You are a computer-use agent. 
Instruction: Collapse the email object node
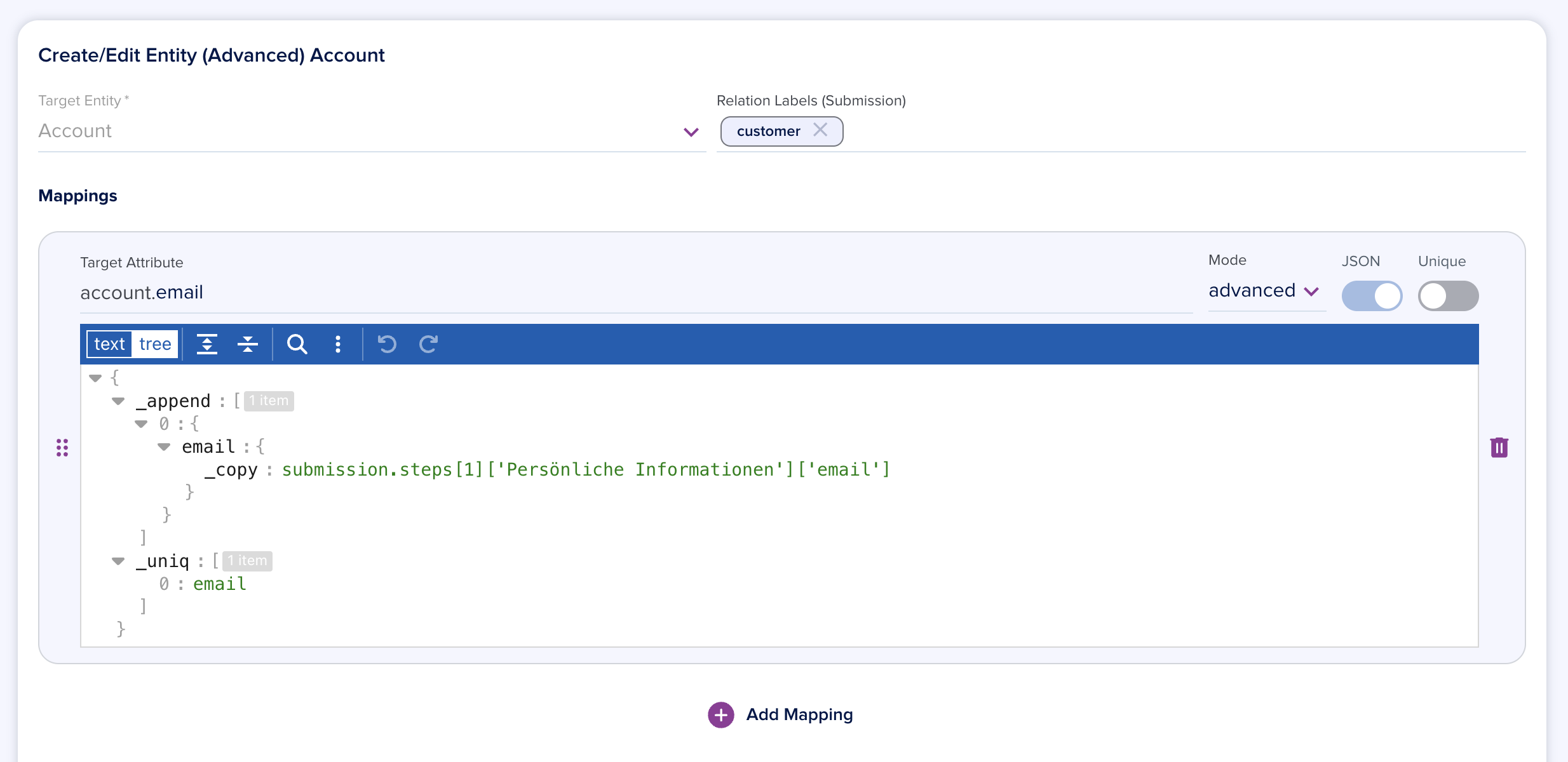pyautogui.click(x=164, y=447)
